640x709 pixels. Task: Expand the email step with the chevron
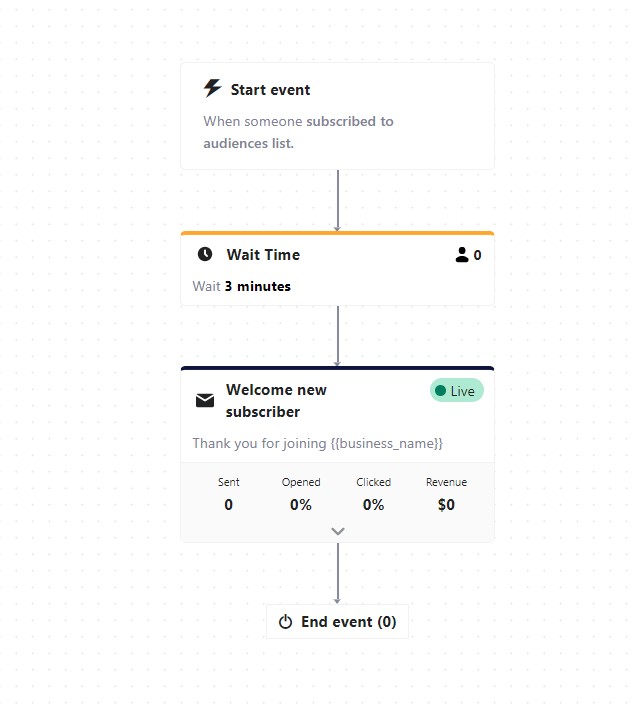[338, 531]
